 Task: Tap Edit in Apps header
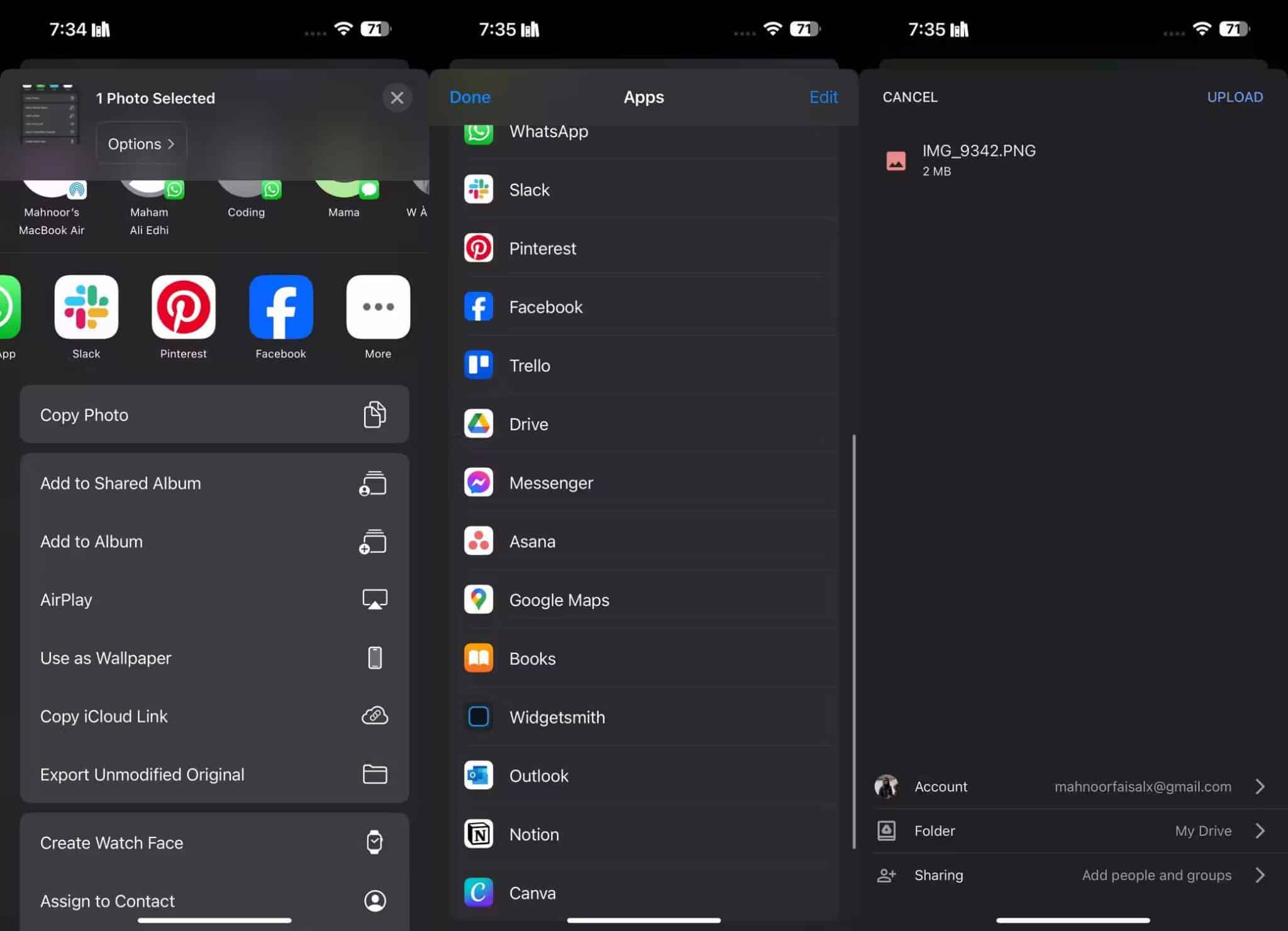(823, 97)
